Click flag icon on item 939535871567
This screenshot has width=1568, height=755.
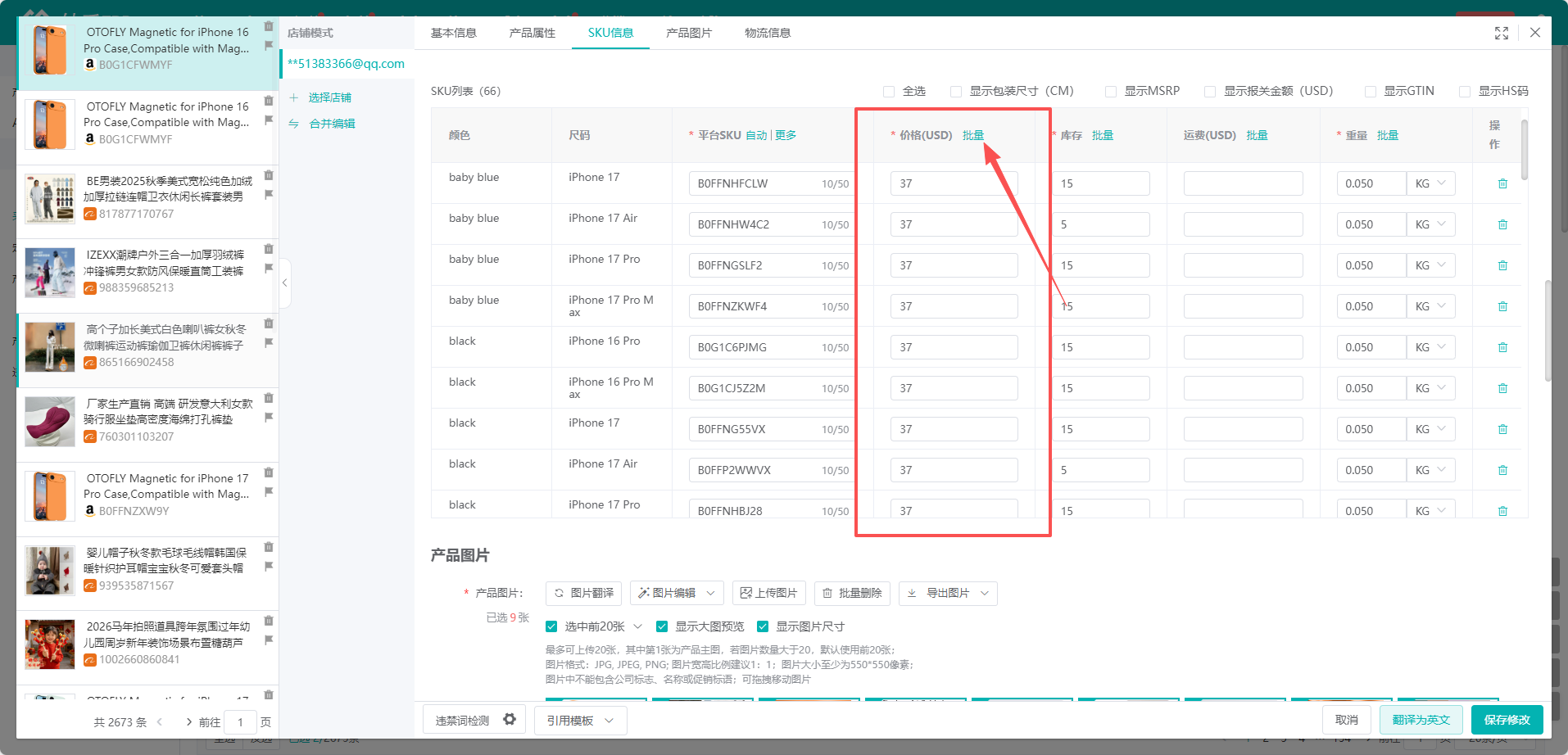click(x=269, y=567)
